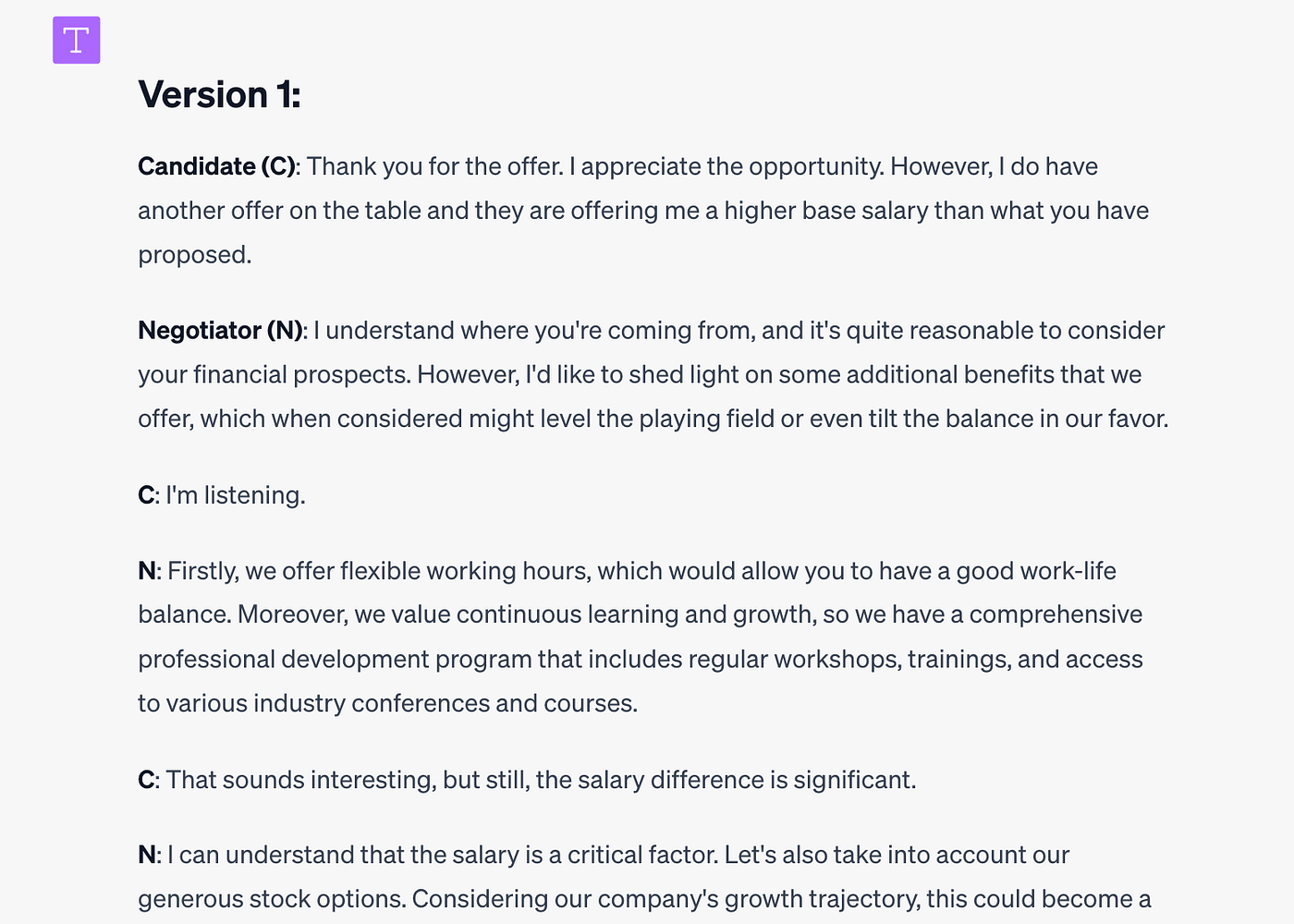Click the phrase "generous stock options"

[272, 899]
